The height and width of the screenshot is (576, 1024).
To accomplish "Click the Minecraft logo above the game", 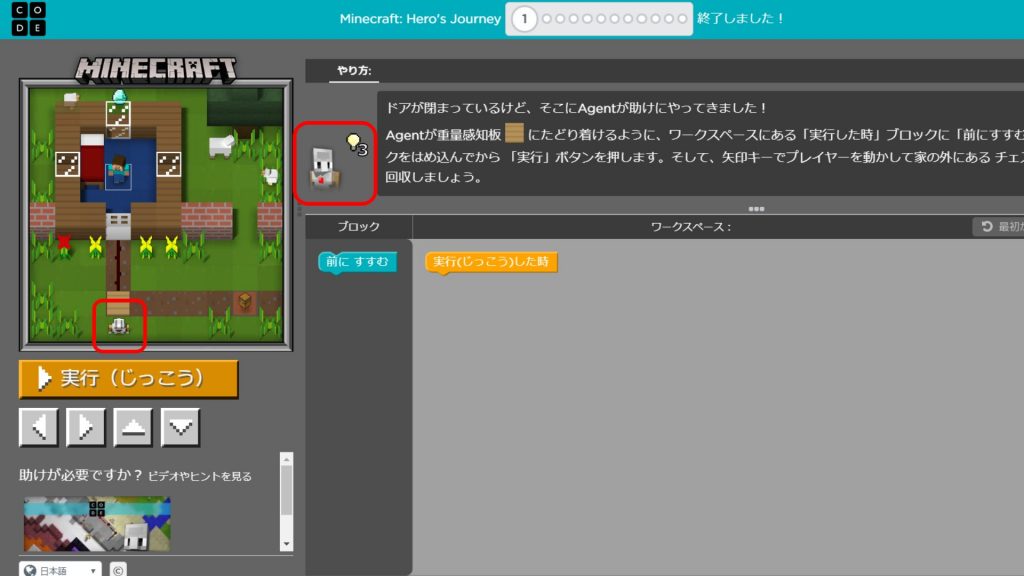I will pyautogui.click(x=155, y=69).
